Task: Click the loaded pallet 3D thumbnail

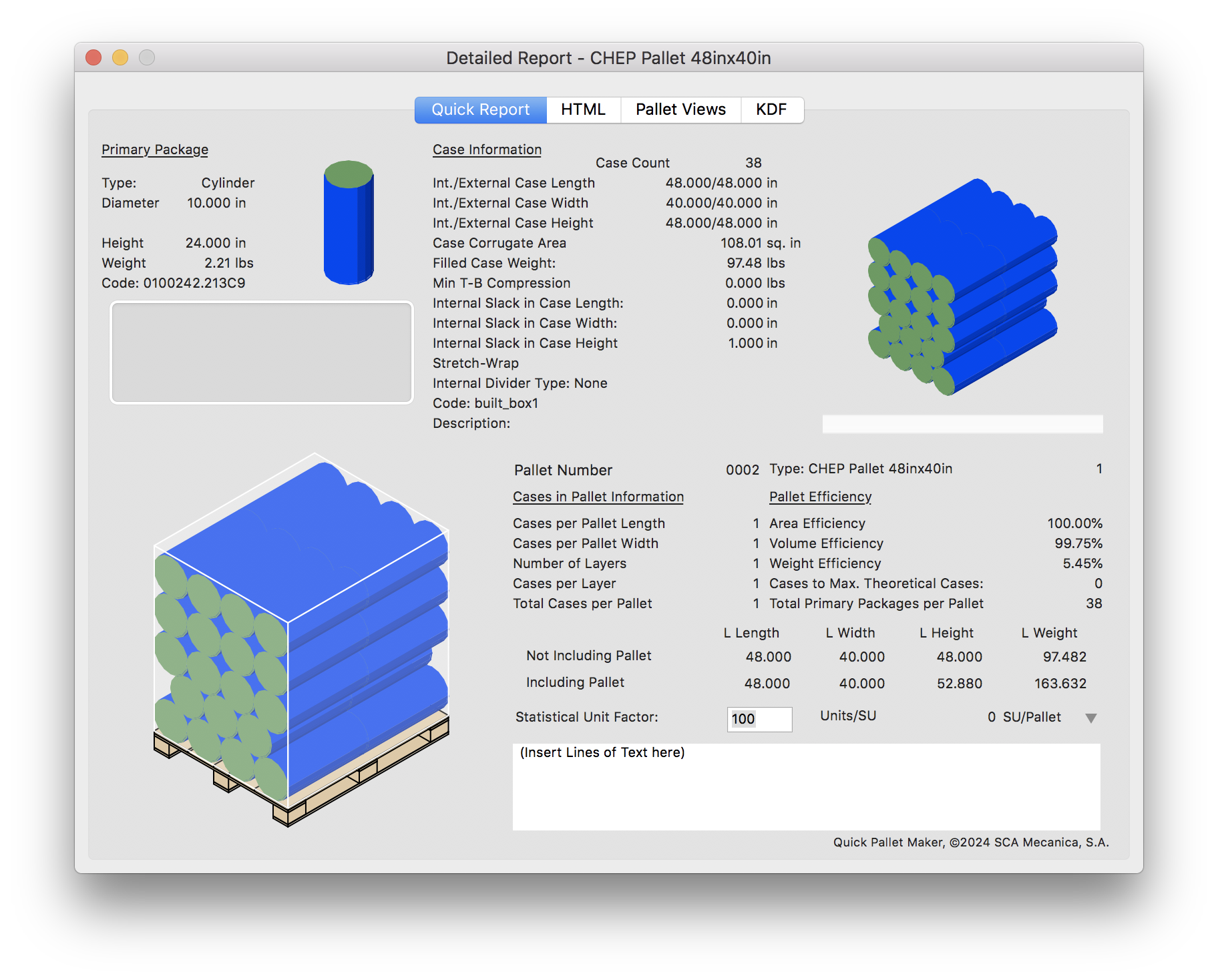Action: click(x=301, y=640)
